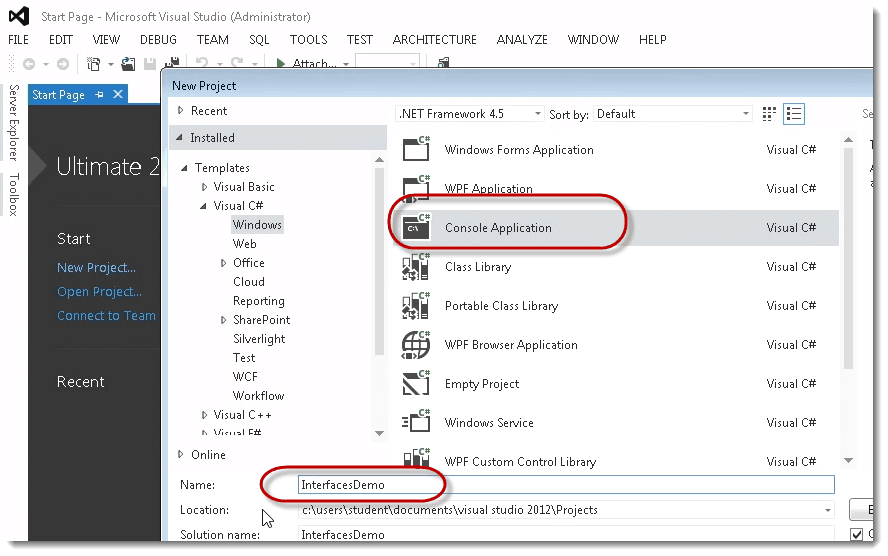Screen dimensions: 888x556
Task: Expand the SharePoint node
Action: pyautogui.click(x=224, y=320)
